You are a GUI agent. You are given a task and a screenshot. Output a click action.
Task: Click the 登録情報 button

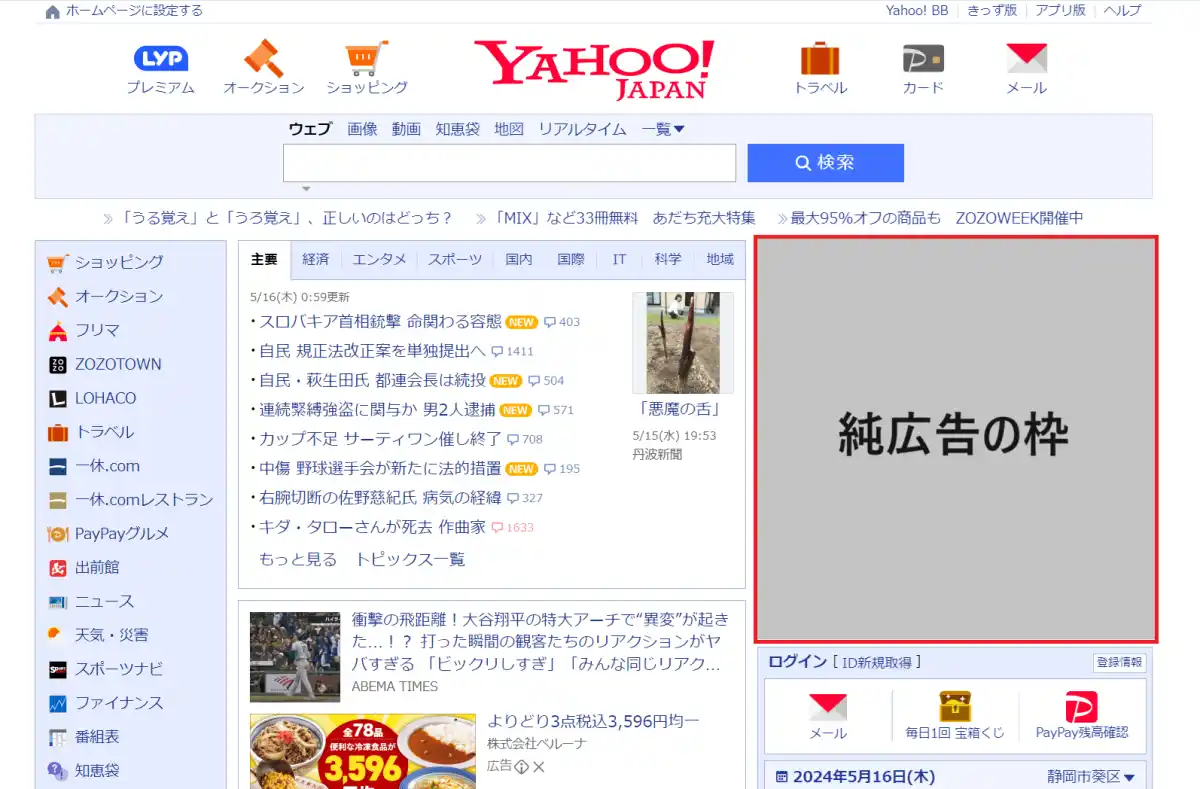1120,662
